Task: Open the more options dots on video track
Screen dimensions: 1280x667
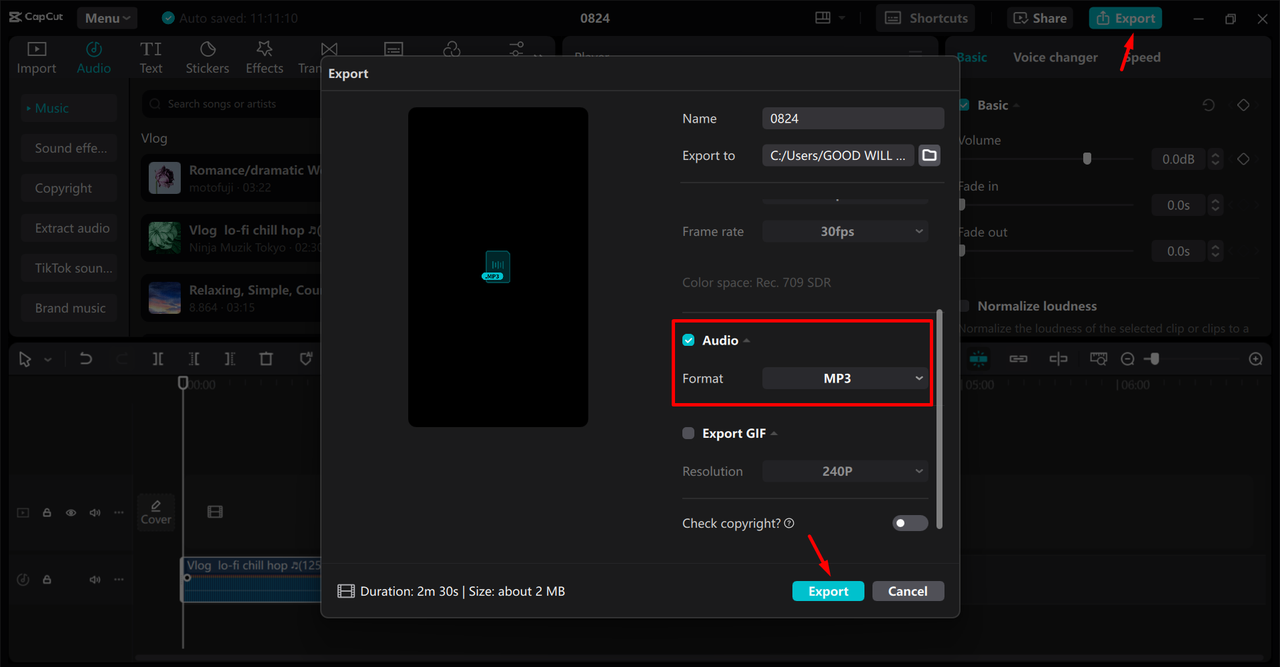Action: coord(119,512)
